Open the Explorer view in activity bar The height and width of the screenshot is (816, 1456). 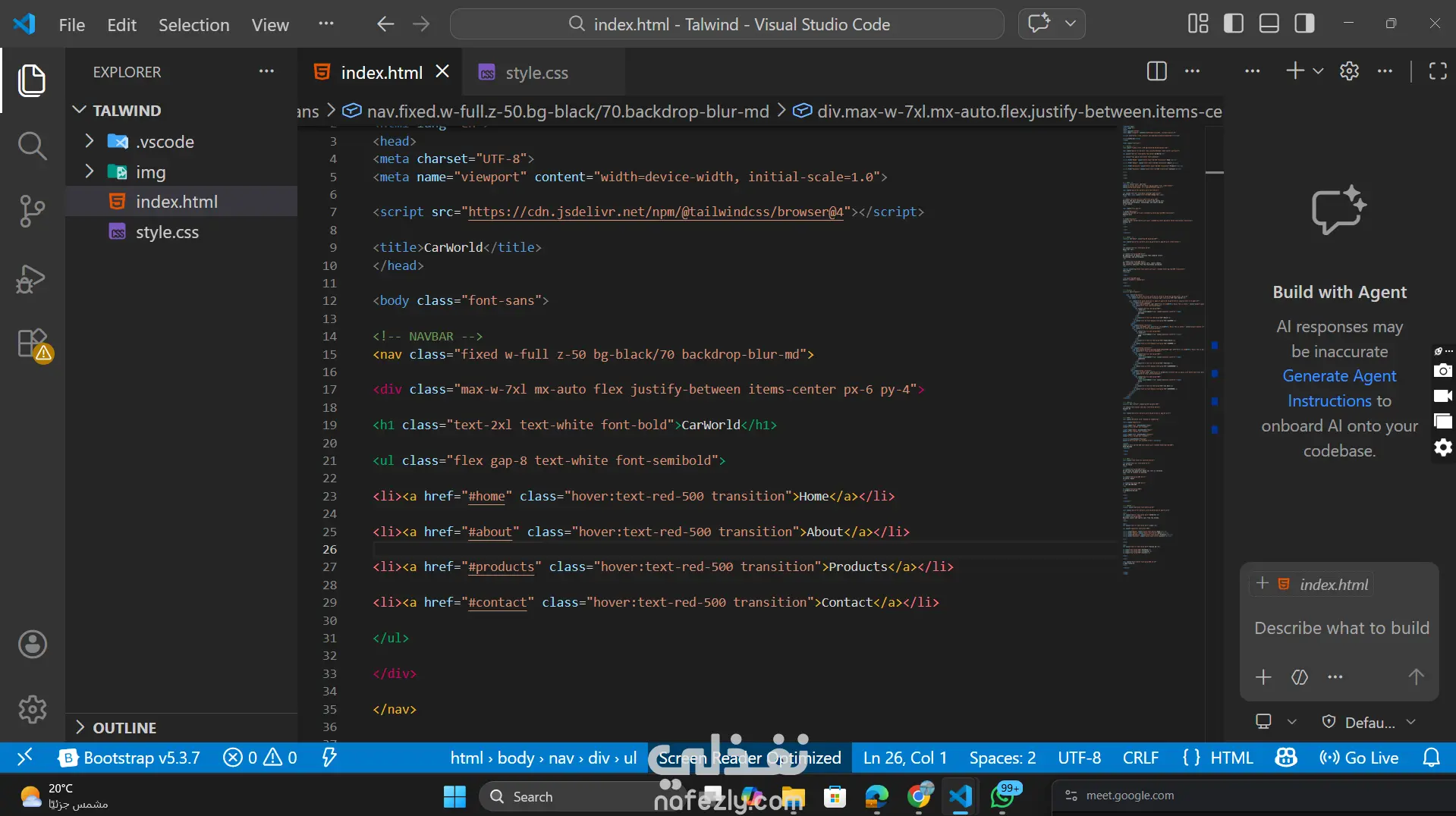pyautogui.click(x=32, y=80)
